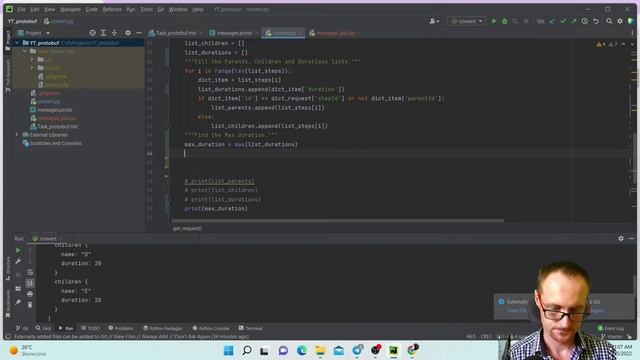Hide the Project panel with minus icon
The width and height of the screenshot is (640, 360).
pos(139,33)
